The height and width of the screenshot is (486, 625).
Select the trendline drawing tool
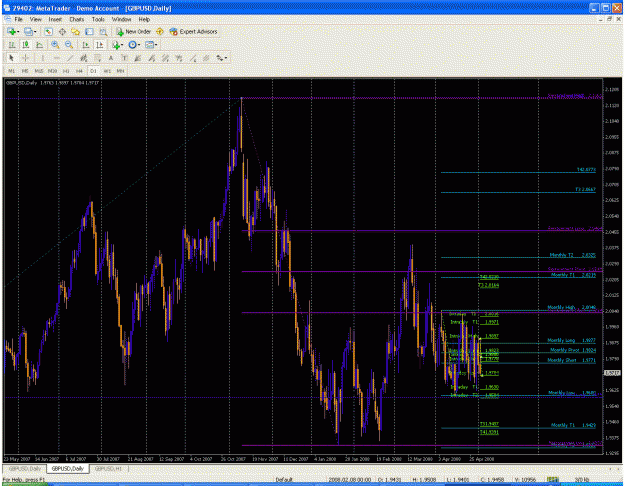[x=70, y=58]
